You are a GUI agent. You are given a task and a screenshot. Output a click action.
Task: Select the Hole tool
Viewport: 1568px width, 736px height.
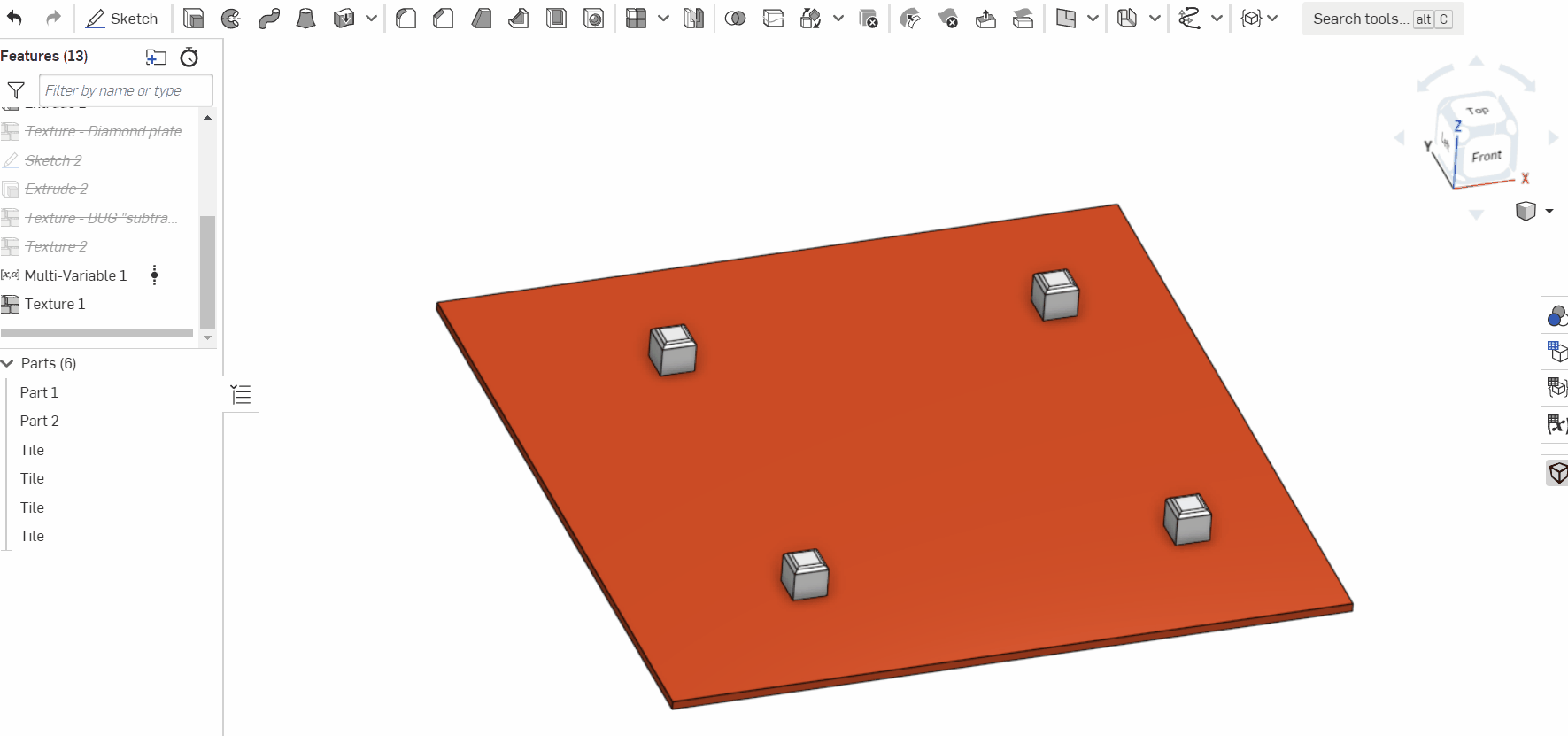(594, 19)
